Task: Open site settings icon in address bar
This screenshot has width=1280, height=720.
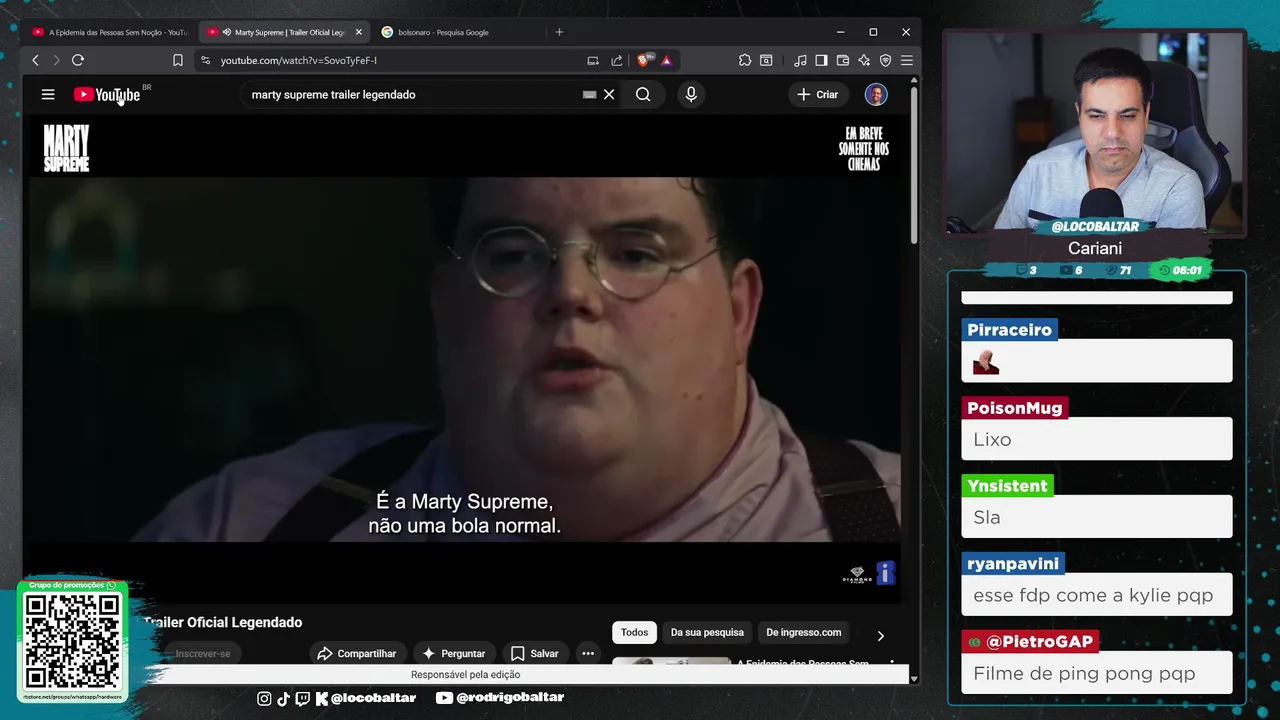Action: click(x=206, y=60)
